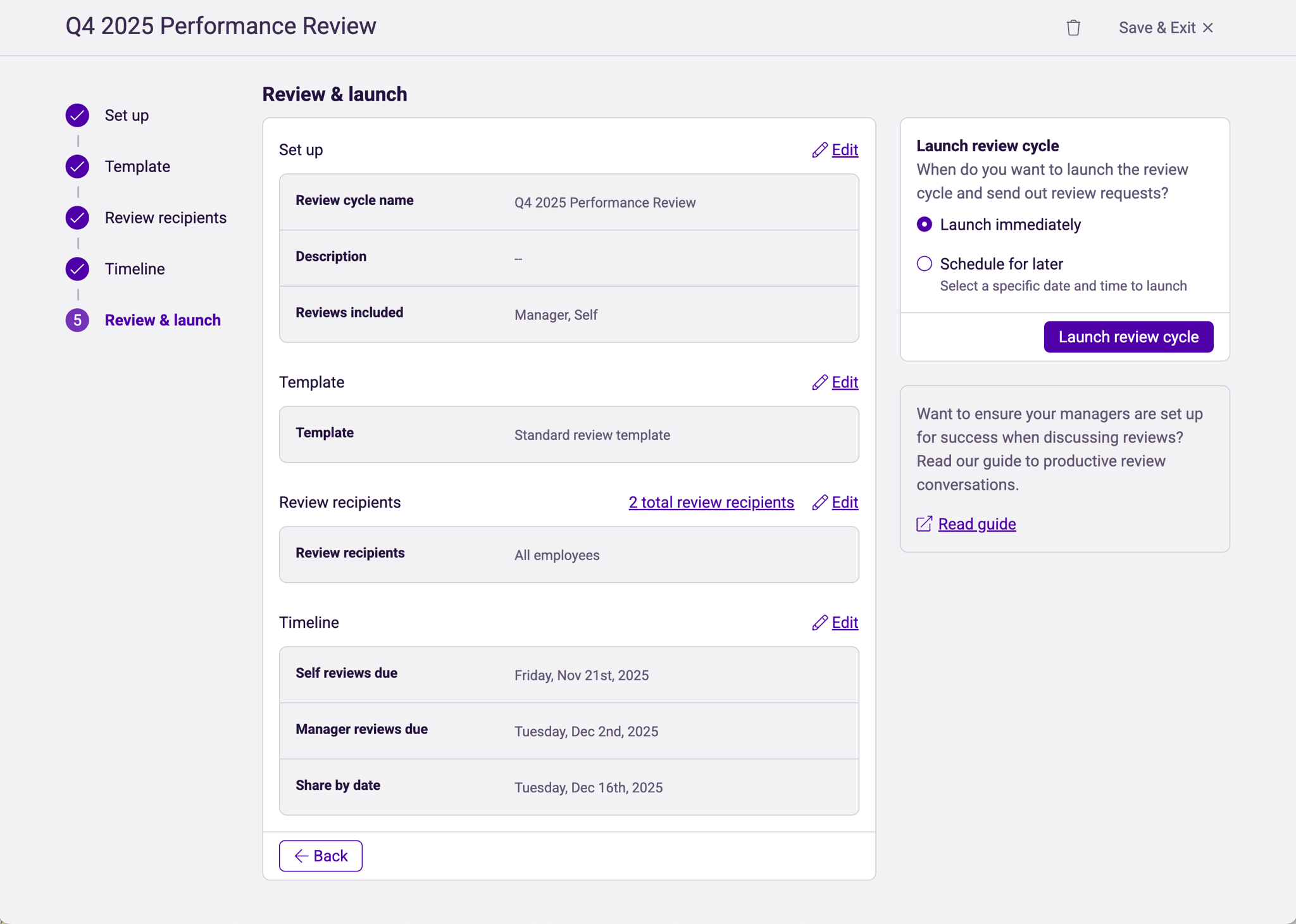1296x924 pixels.
Task: Go to Template step in sidebar
Action: (137, 166)
